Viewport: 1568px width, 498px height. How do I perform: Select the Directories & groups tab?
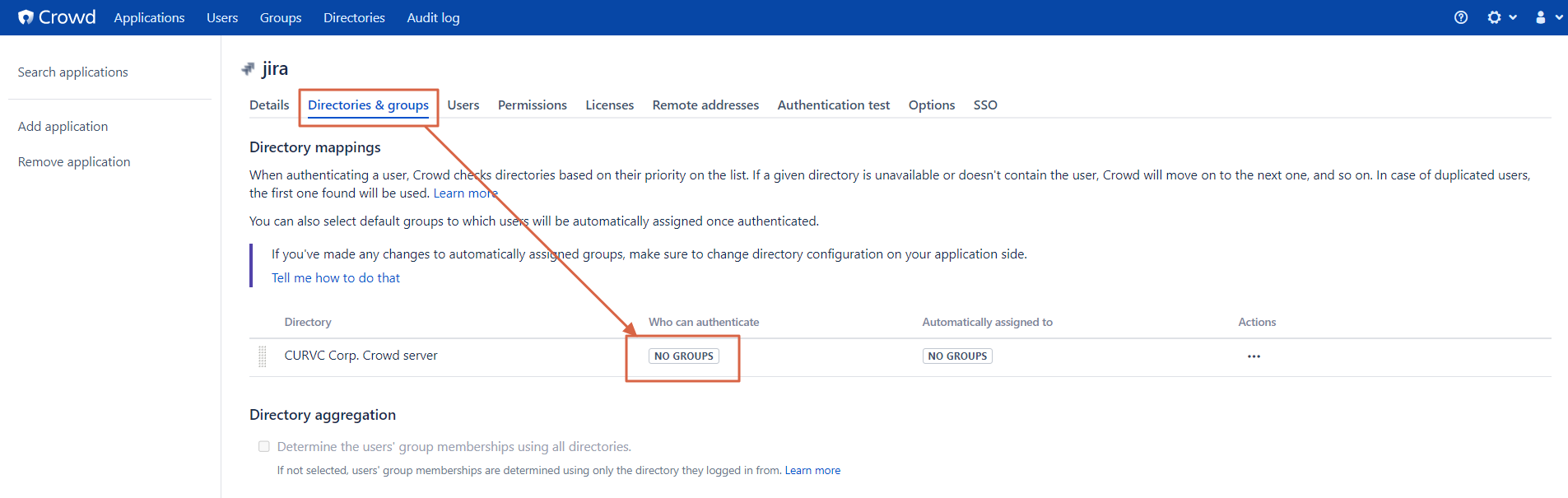tap(368, 105)
